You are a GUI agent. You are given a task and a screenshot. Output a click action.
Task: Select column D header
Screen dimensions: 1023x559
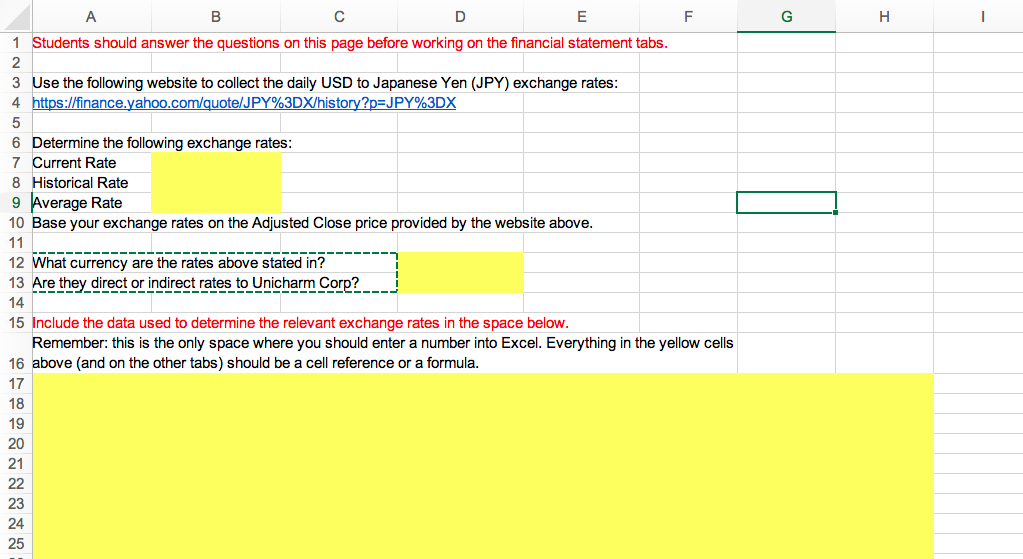[x=460, y=16]
